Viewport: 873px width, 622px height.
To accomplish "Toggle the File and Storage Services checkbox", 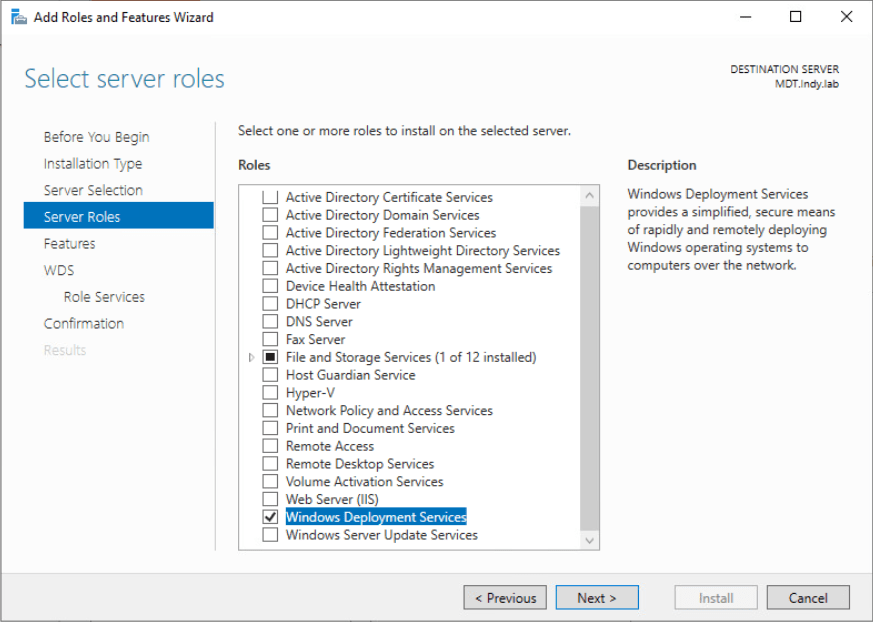I will (x=270, y=357).
